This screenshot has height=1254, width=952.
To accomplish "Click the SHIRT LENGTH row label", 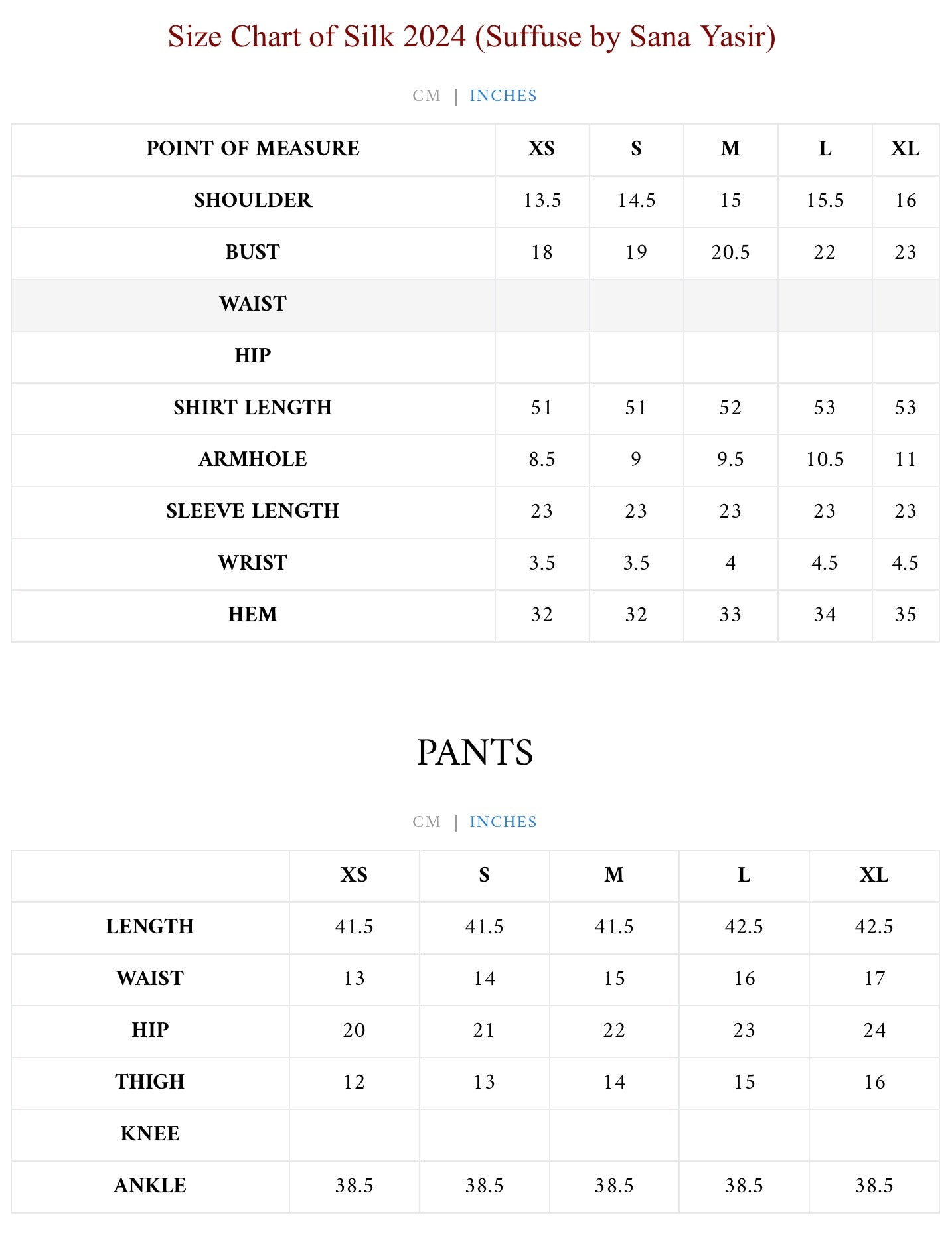I will pos(253,408).
